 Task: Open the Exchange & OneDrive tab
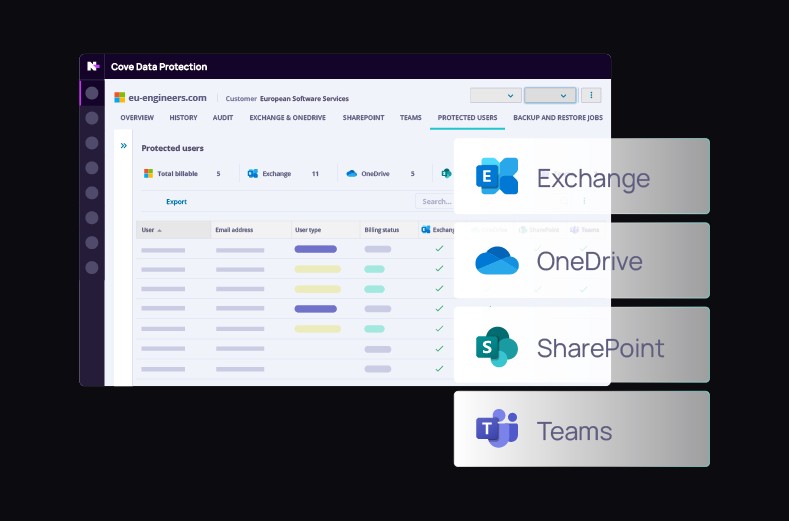point(288,118)
